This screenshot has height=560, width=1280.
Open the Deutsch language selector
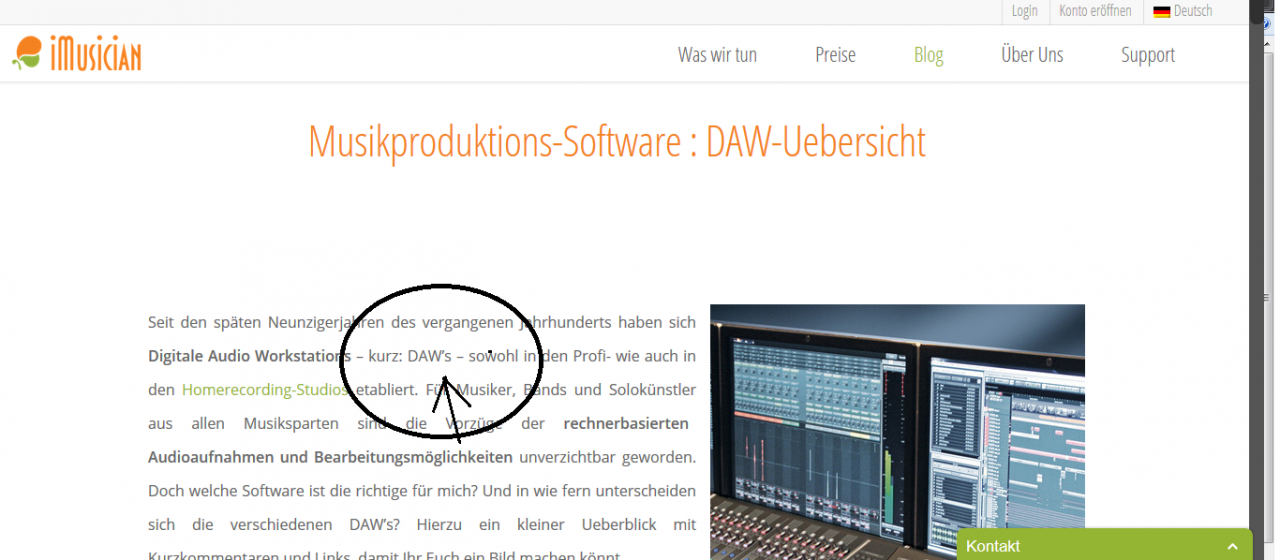click(1183, 11)
